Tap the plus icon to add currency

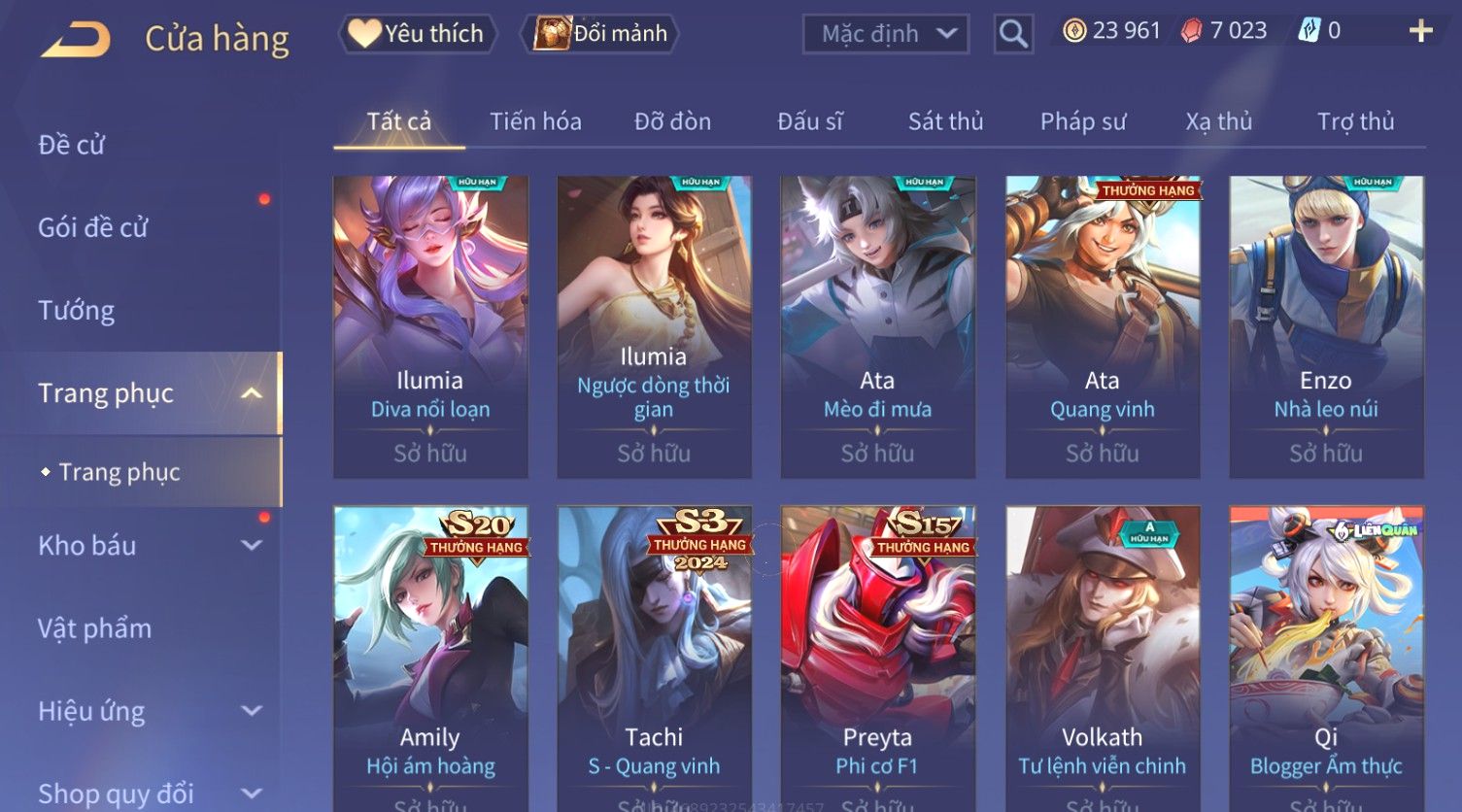[1421, 31]
